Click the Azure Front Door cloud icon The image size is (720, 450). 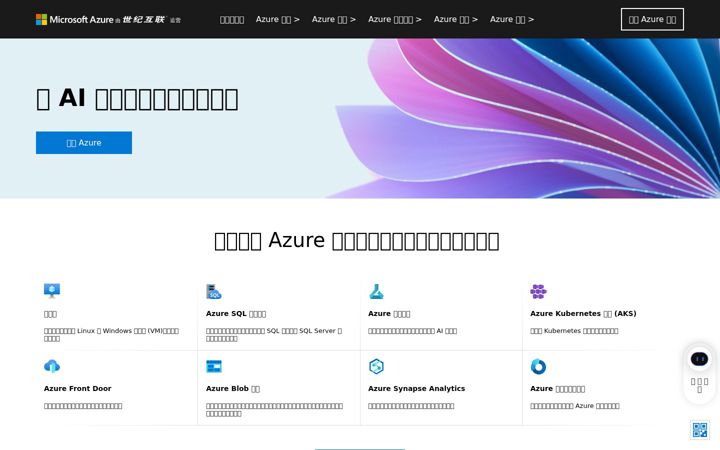(52, 366)
